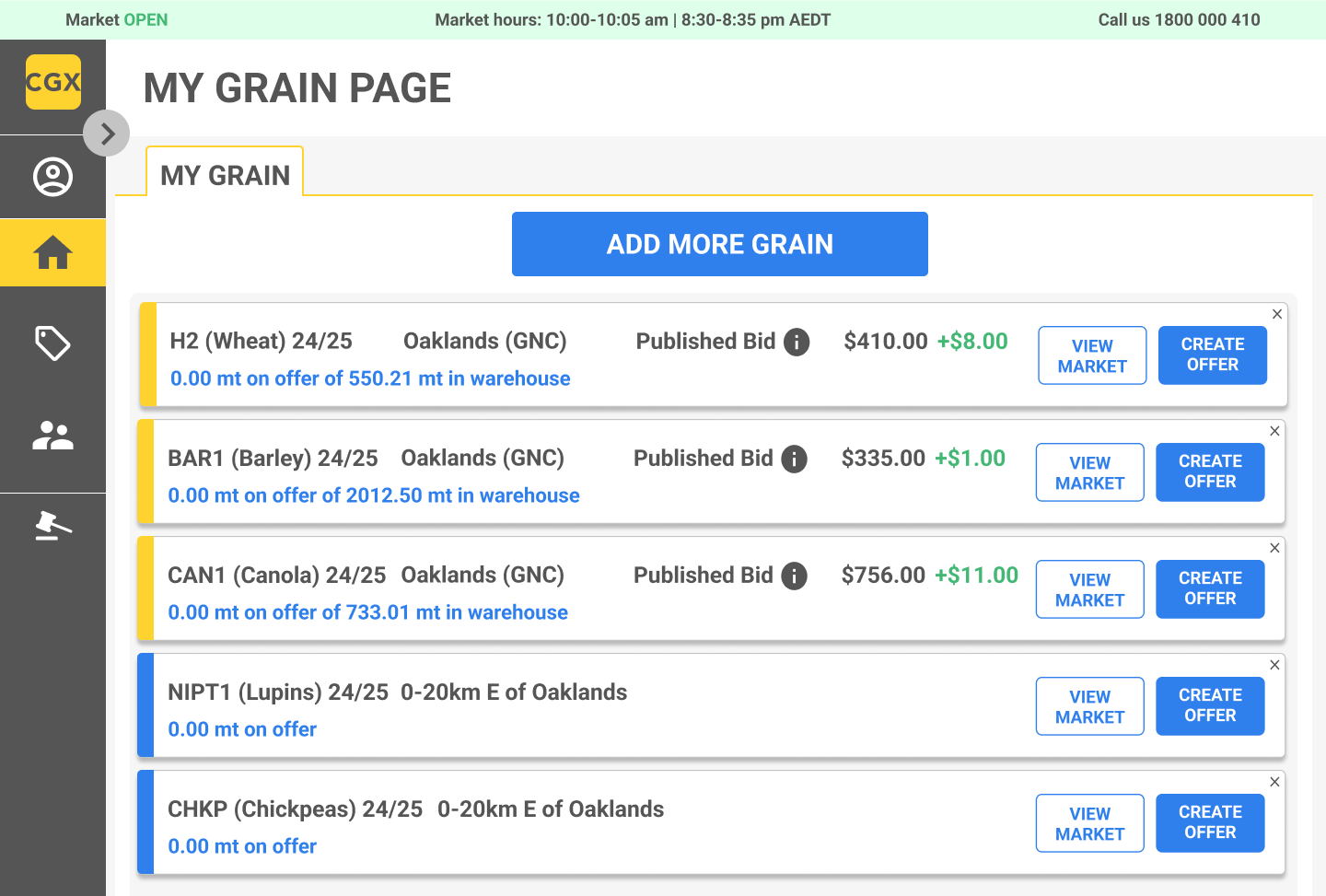Click '0-20km E of Oaklands' in Lupins row
1326x896 pixels.
coord(514,692)
